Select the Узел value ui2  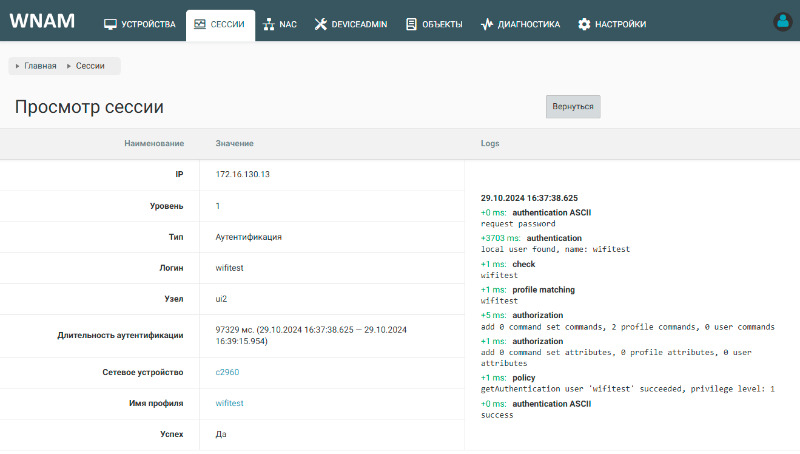[221, 298]
